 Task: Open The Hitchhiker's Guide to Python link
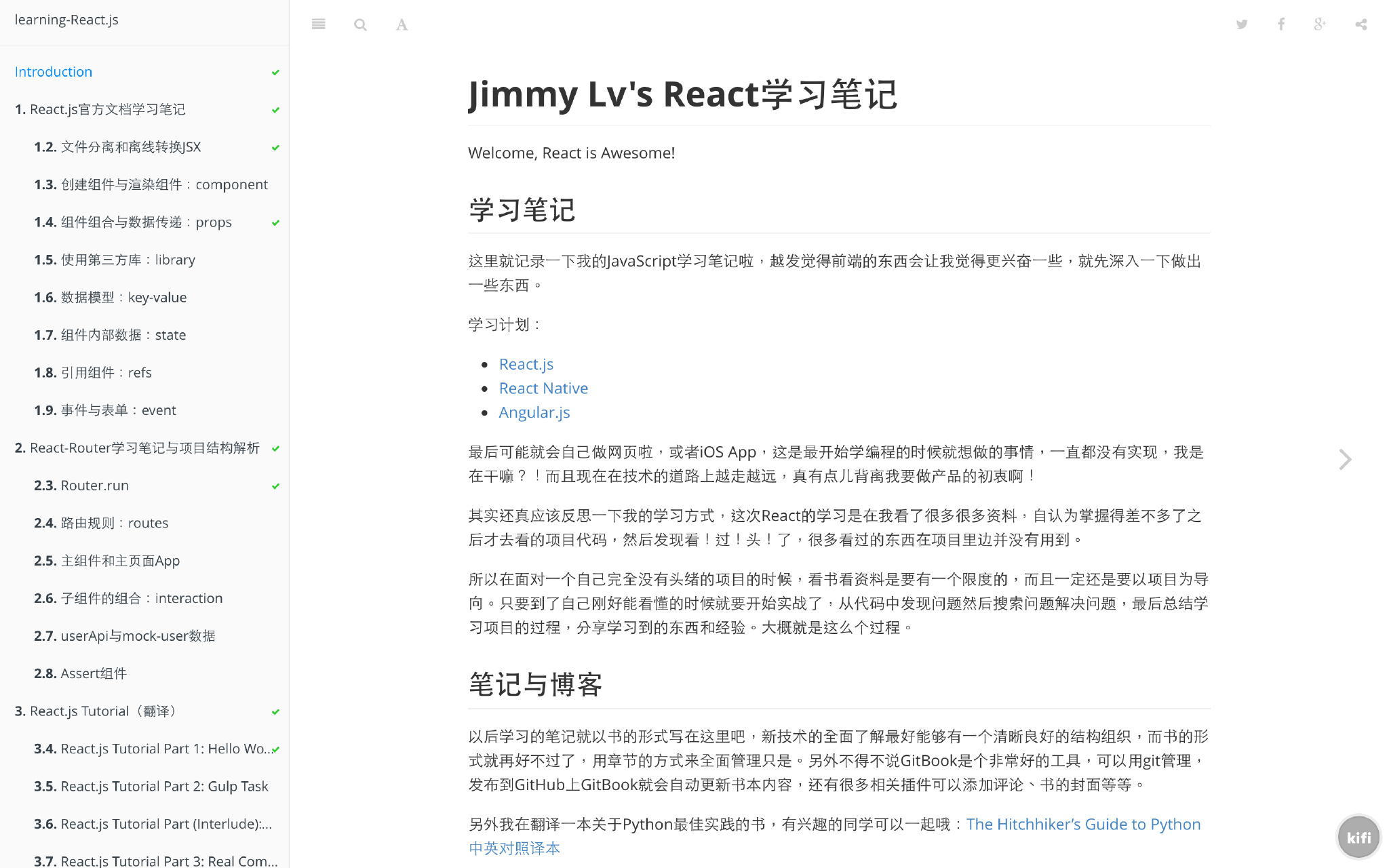coord(1082,824)
